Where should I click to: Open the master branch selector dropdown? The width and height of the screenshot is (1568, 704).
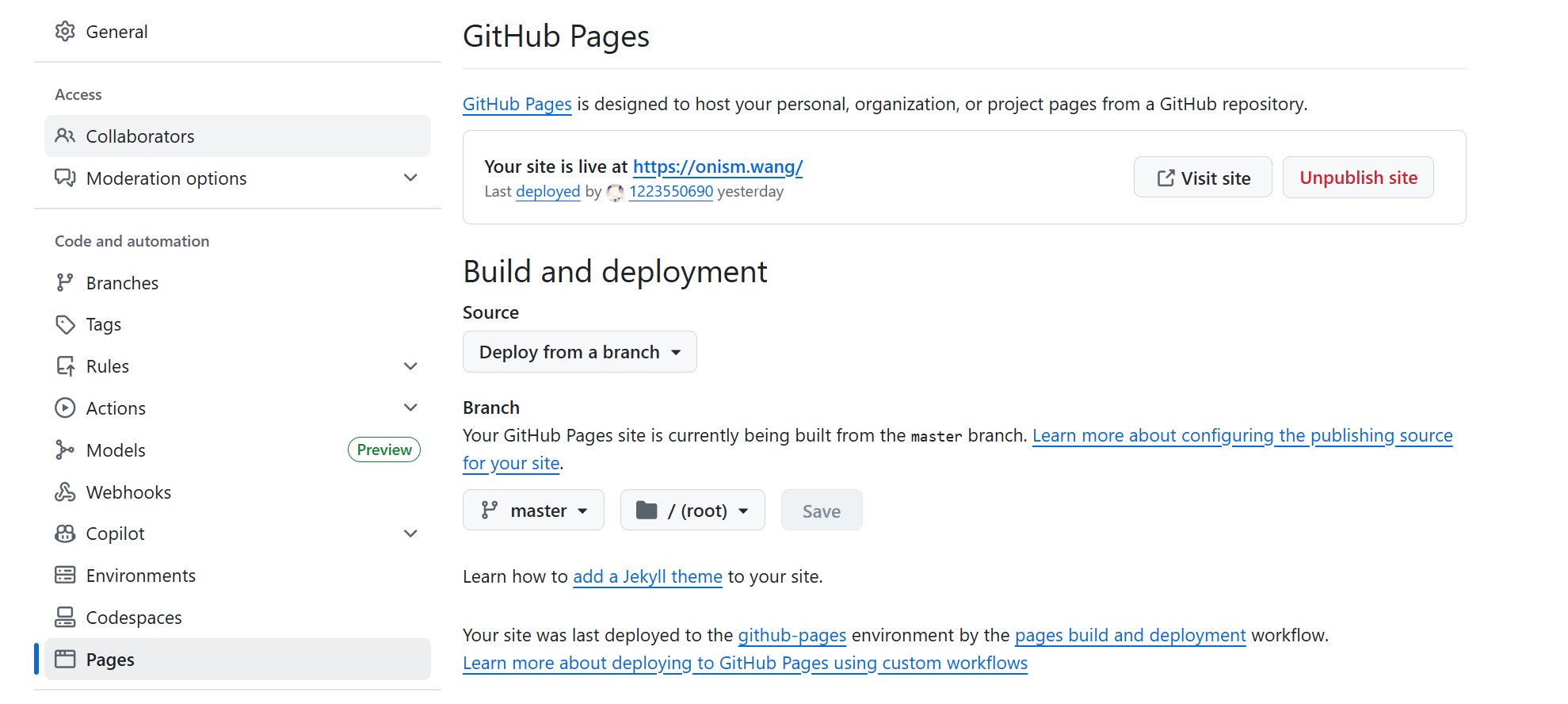(x=533, y=511)
